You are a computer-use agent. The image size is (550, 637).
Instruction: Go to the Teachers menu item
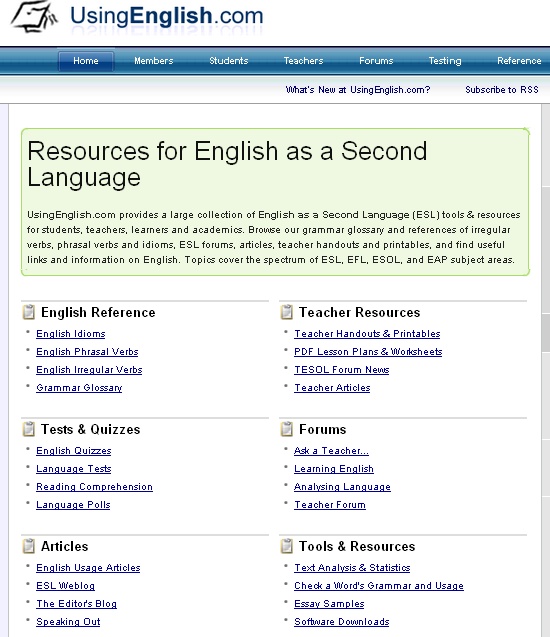click(x=303, y=61)
